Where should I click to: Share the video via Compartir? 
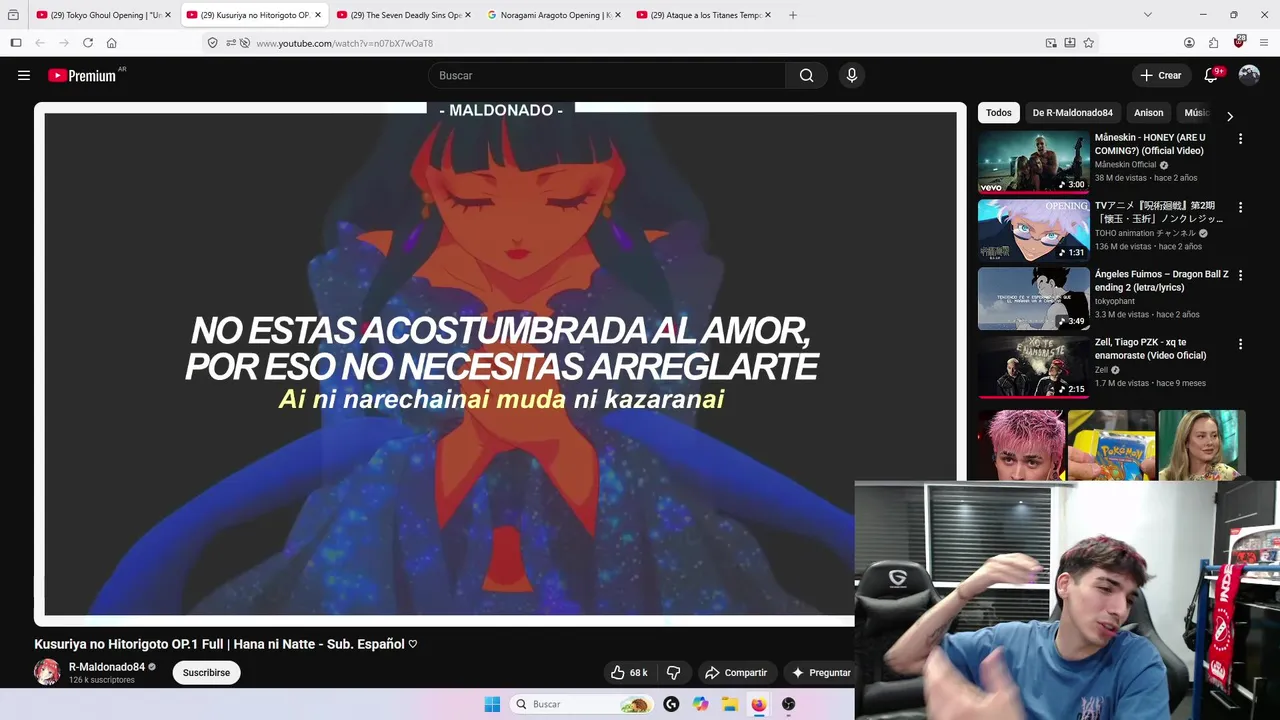(736, 673)
